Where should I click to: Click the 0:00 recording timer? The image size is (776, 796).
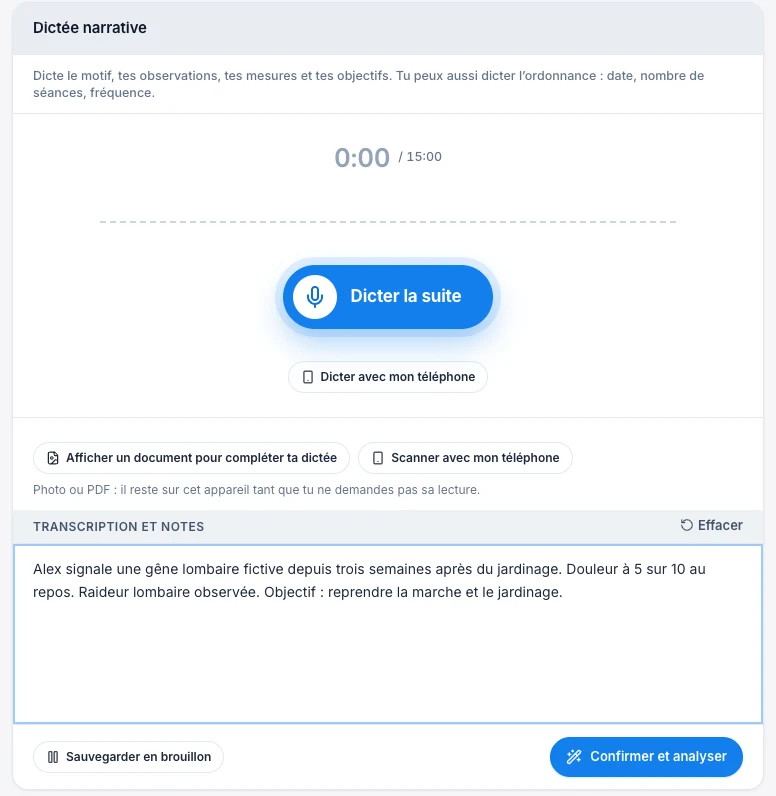[362, 158]
